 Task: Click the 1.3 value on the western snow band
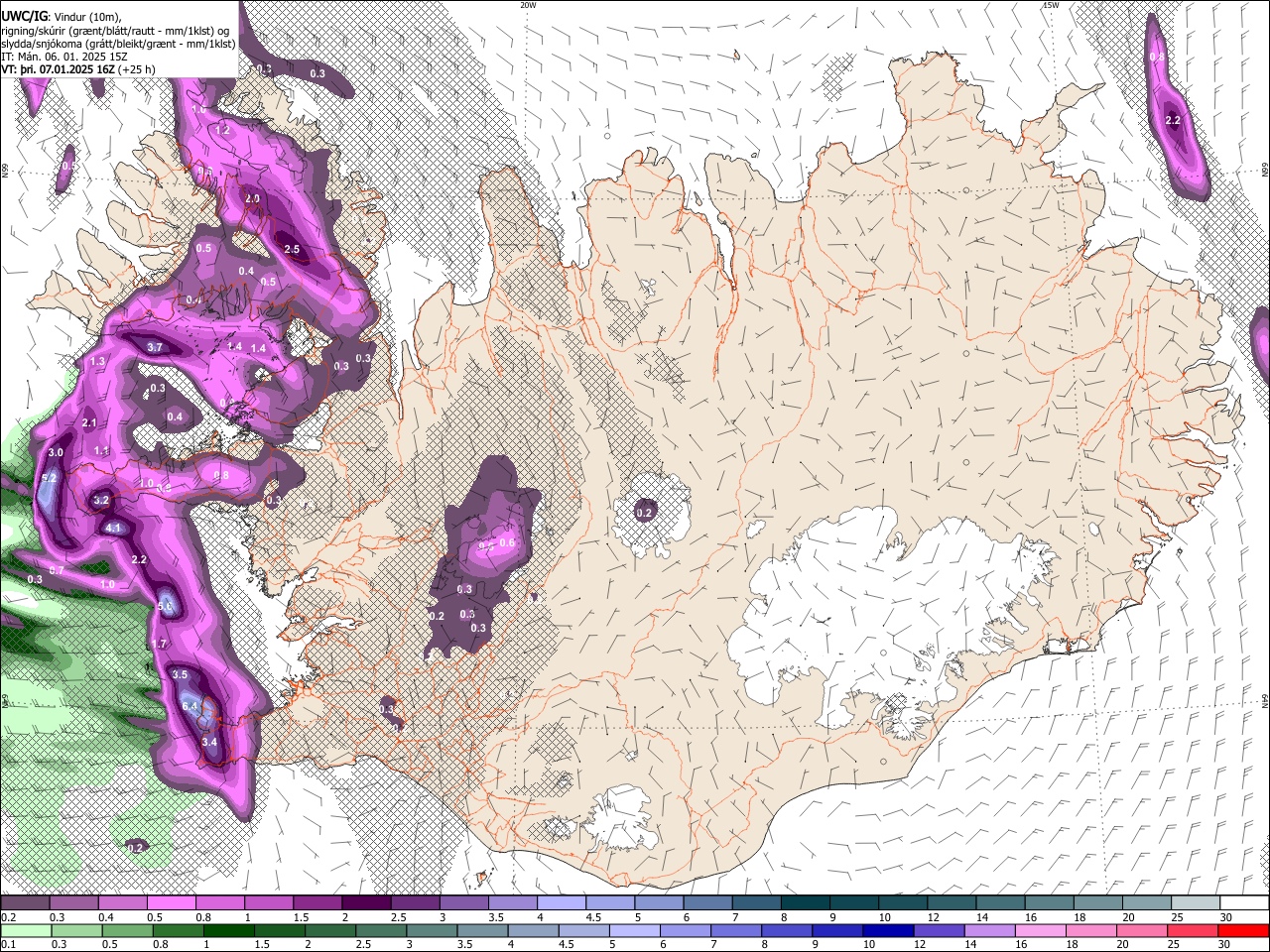coord(97,362)
